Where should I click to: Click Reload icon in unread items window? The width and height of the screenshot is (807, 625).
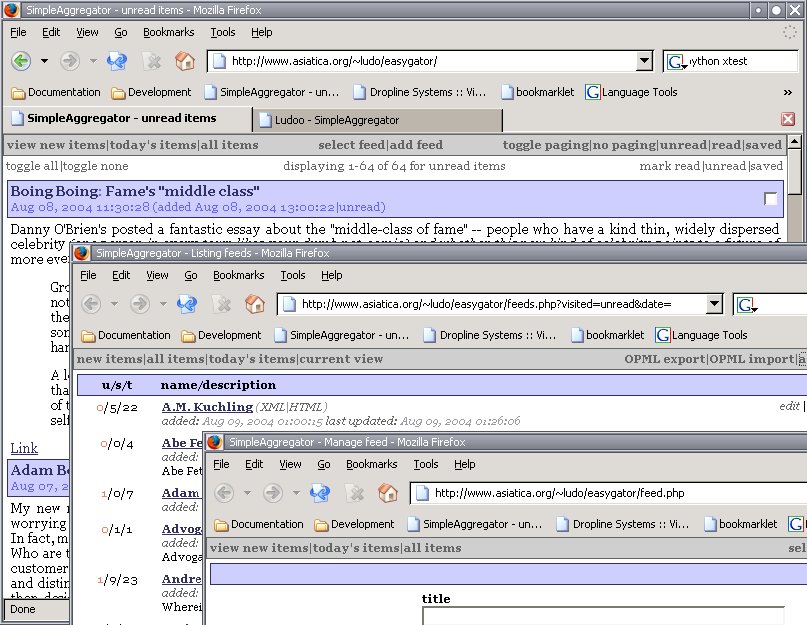click(117, 61)
